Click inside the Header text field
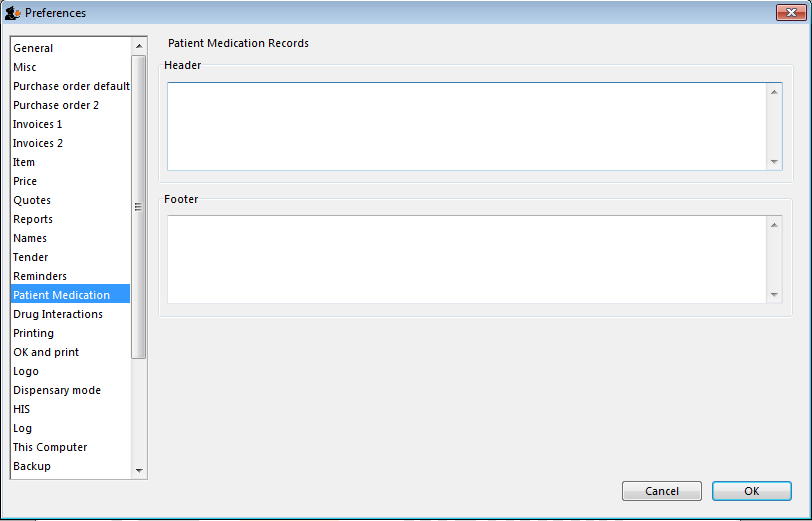Screen dimensions: 812x521 pos(465,126)
